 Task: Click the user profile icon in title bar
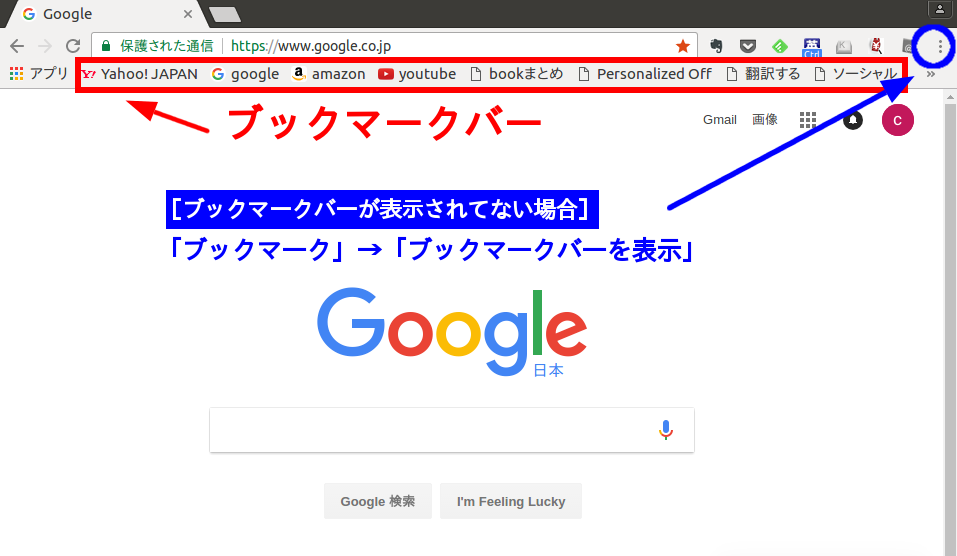coord(940,9)
